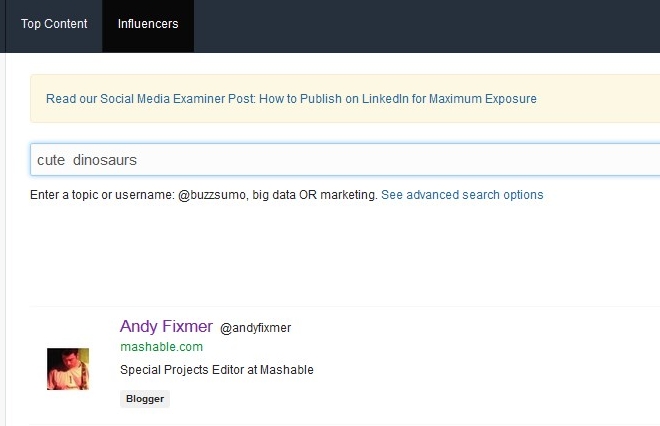Click the Special Projects Editor at Mashable bio
Image resolution: width=660 pixels, height=426 pixels.
(217, 370)
